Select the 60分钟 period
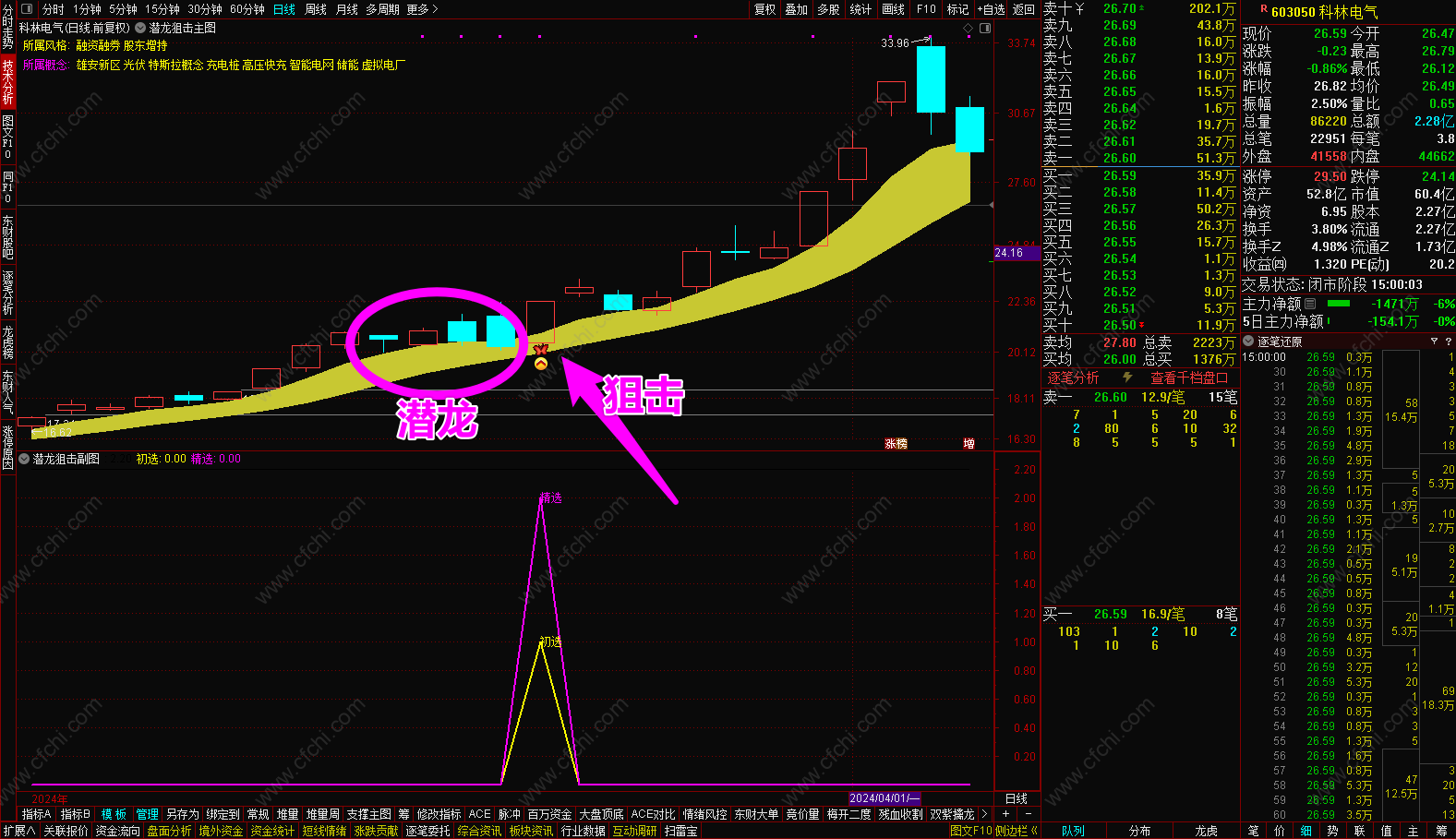The image size is (1456, 839). [x=247, y=9]
